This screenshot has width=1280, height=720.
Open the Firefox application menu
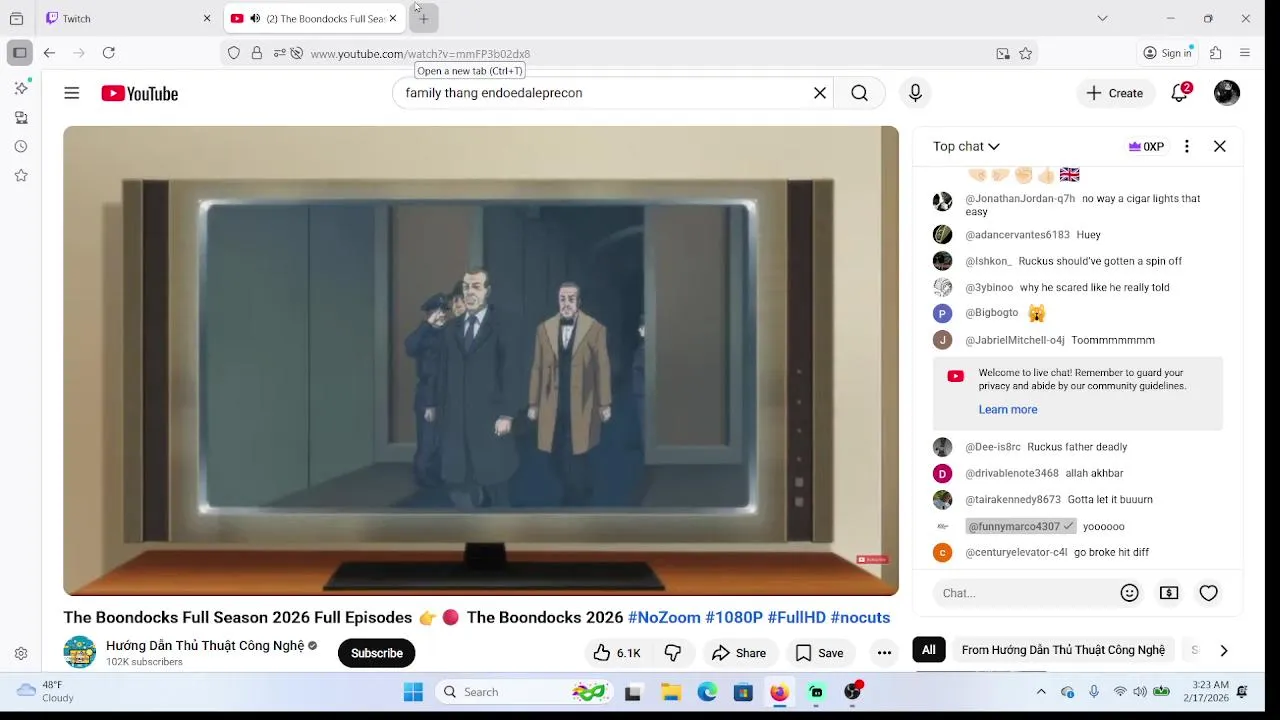click(1245, 53)
